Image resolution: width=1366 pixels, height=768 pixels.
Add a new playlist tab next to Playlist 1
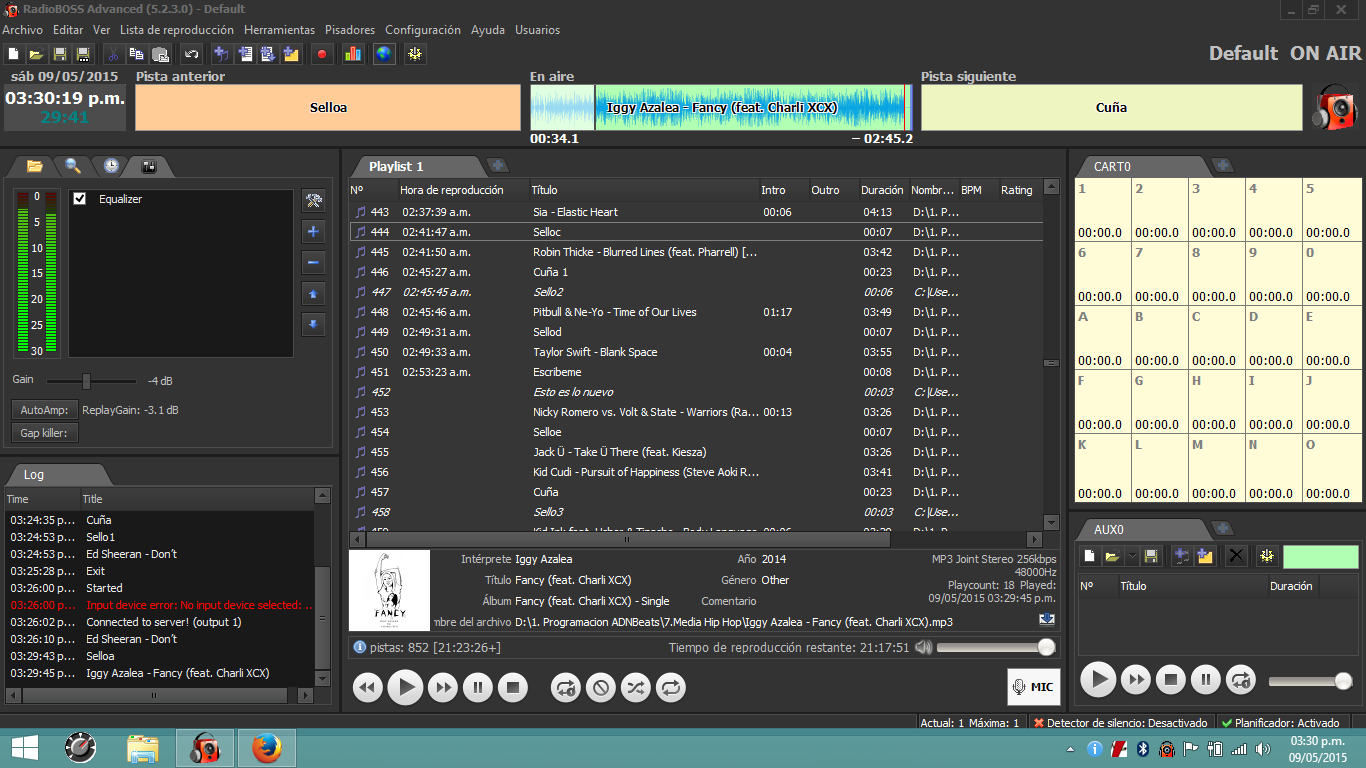pyautogui.click(x=497, y=165)
